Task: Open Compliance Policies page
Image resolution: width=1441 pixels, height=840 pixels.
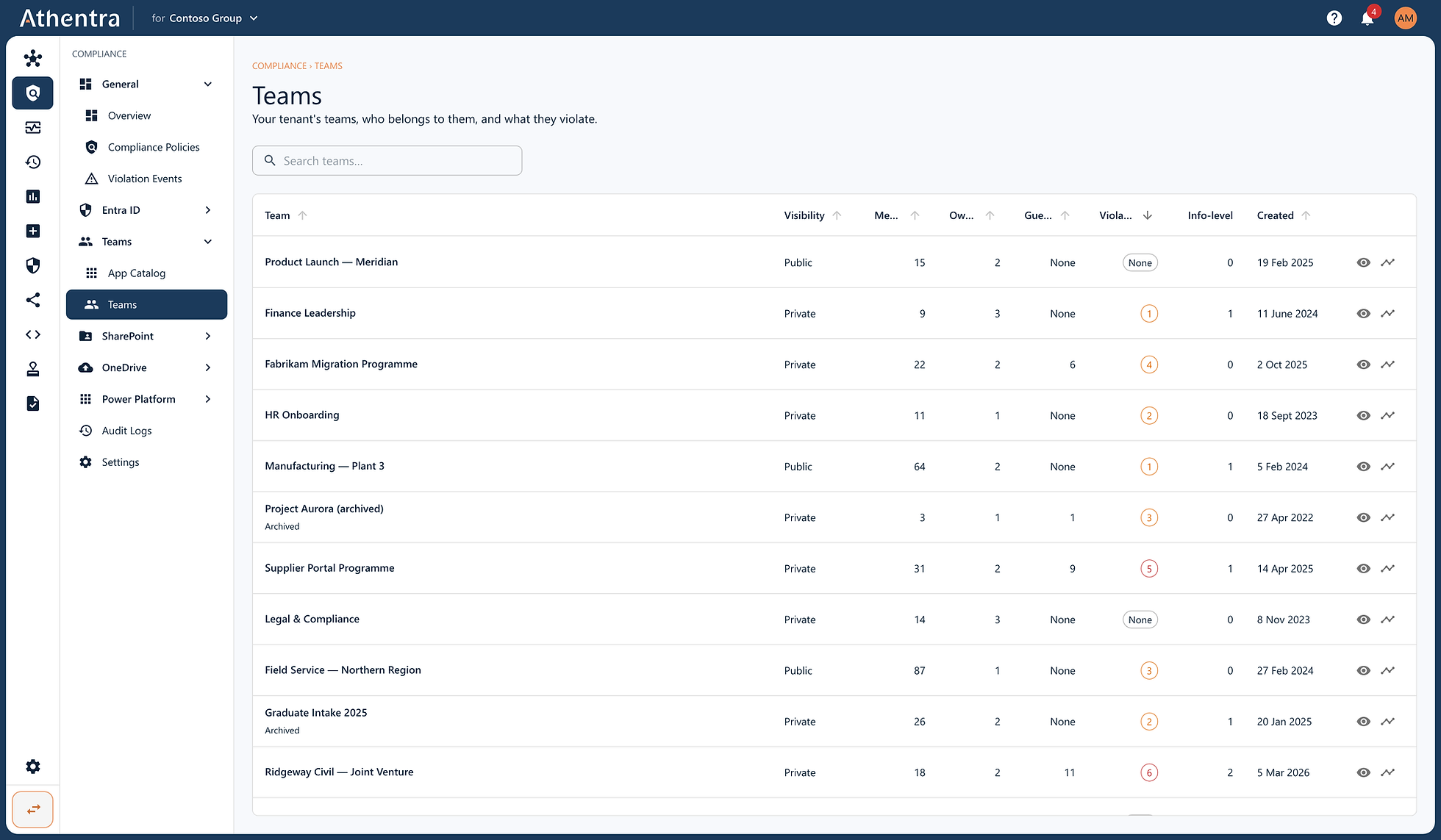Action: (146, 147)
